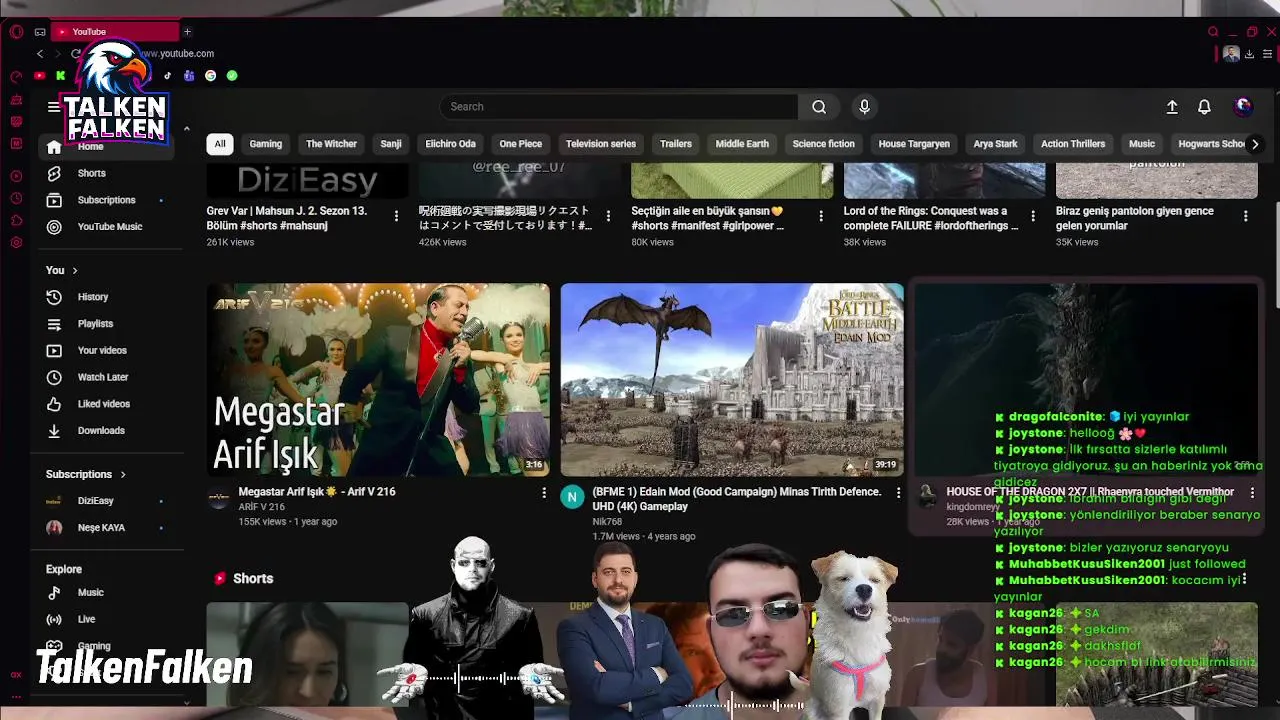Select the All category chip
The image size is (1280, 720).
[220, 144]
